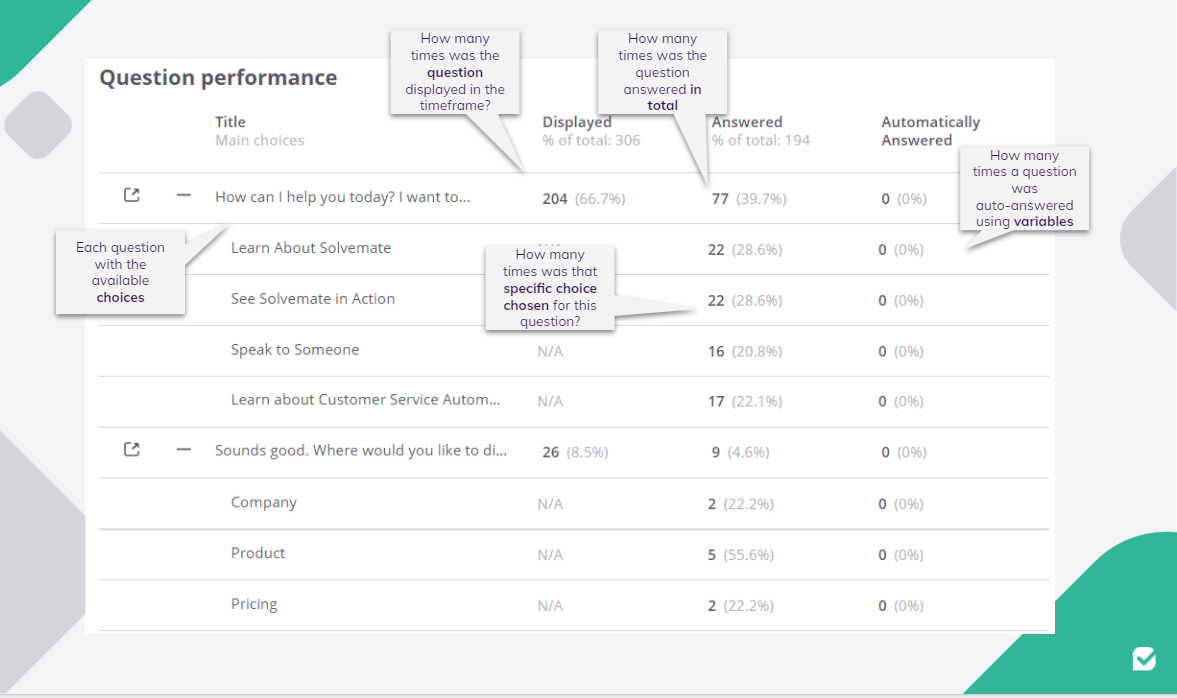Click the answered count '16 (20.8%)'
1177x698 pixels.
click(745, 351)
